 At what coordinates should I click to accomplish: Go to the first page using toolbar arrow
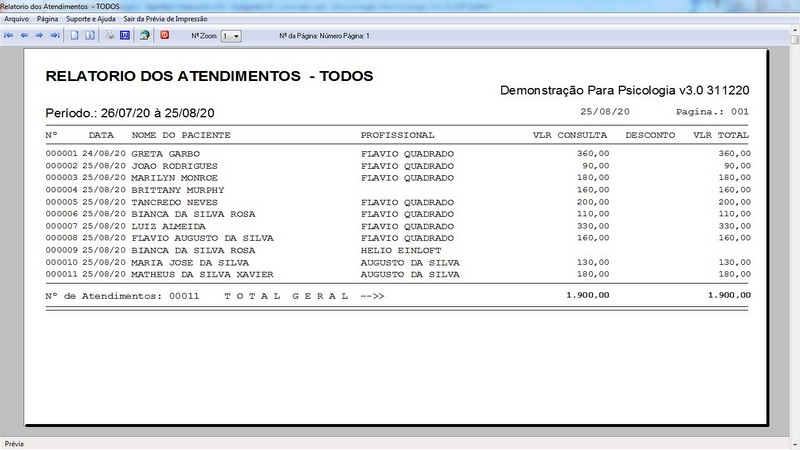coord(9,36)
